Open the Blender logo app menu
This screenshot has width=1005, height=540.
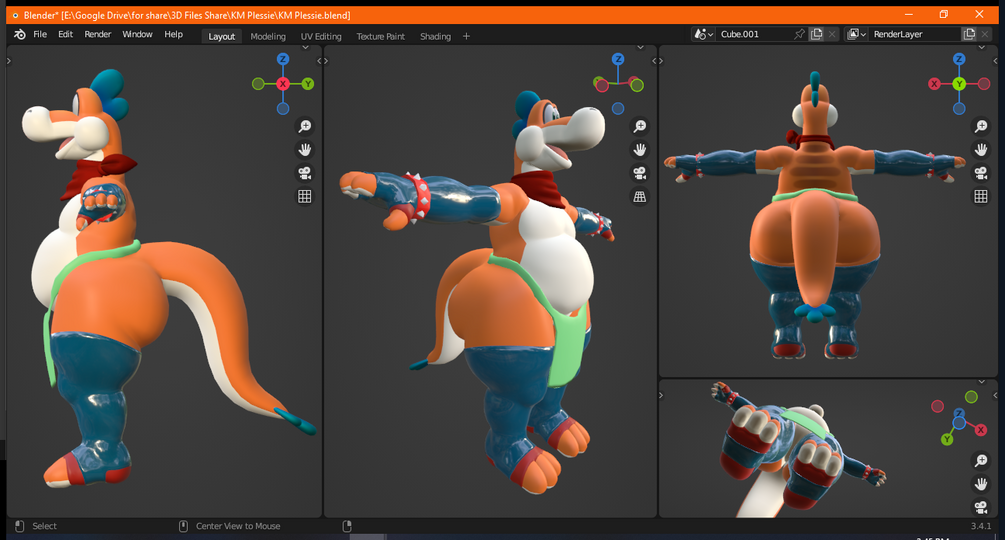coord(20,35)
